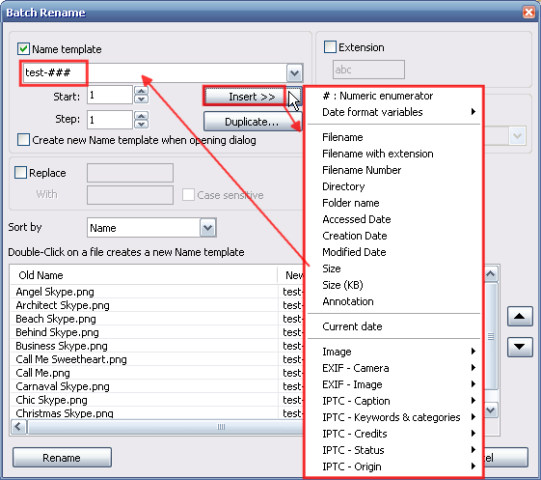Select Size (KB) menu item
This screenshot has height=480, width=541.
(x=394, y=285)
